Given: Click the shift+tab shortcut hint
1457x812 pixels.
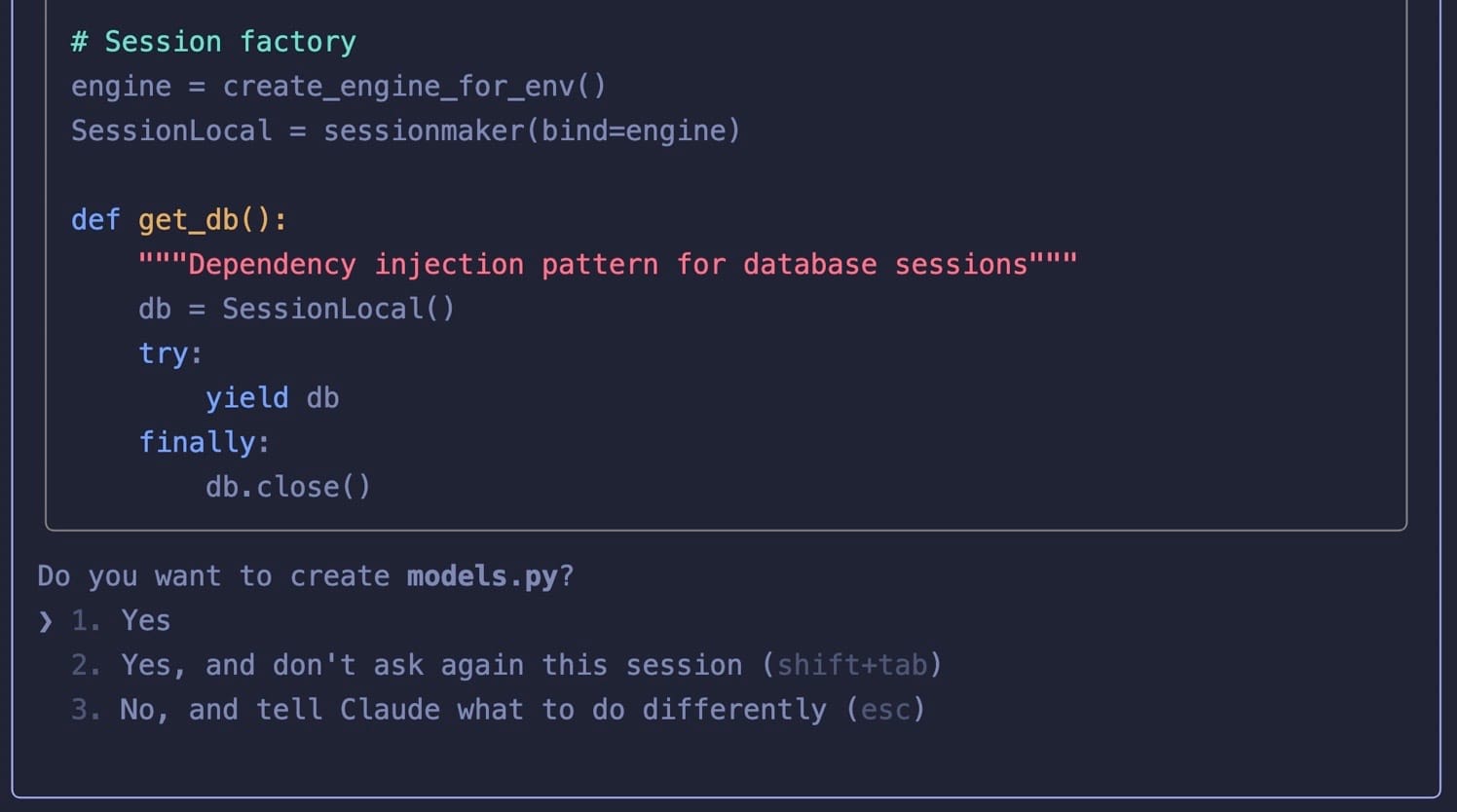Looking at the screenshot, I should 851,665.
